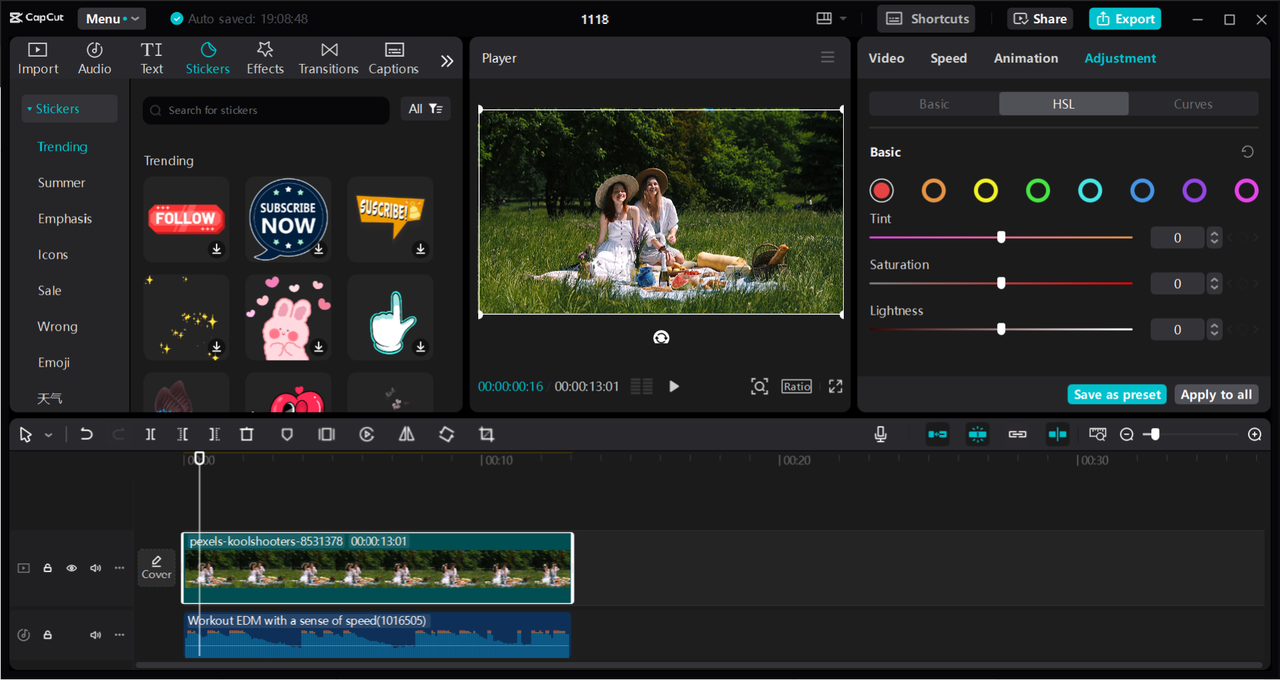Split the clip at playhead
This screenshot has height=680, width=1280.
click(x=150, y=434)
